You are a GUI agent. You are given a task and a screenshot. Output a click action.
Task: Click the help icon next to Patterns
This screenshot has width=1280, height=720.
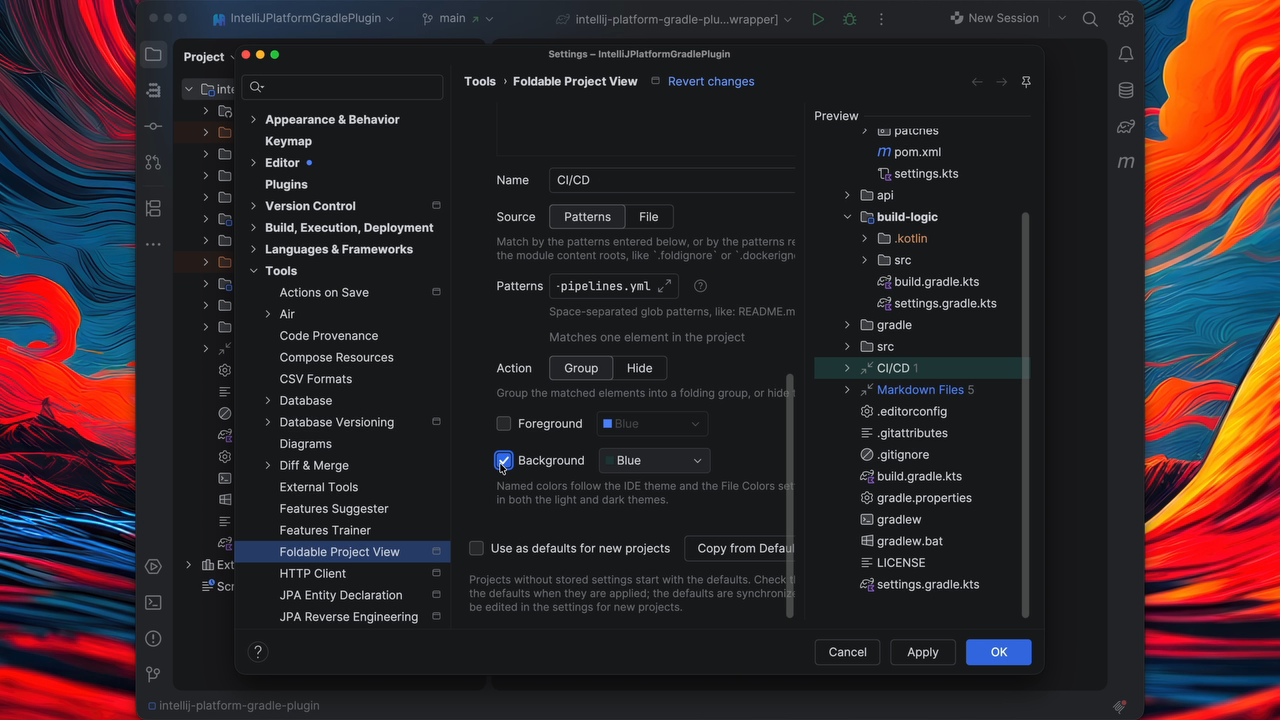point(700,286)
